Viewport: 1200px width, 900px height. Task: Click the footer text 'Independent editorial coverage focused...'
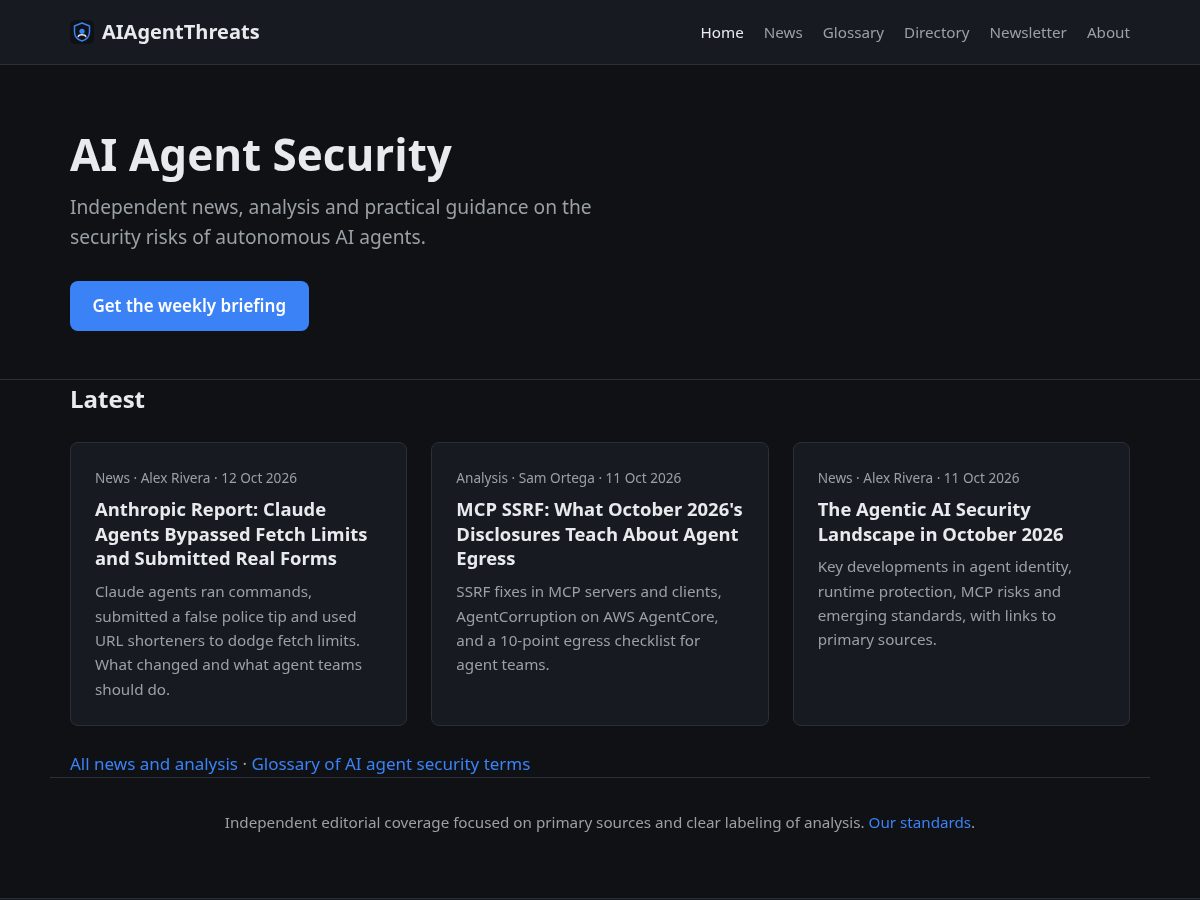(544, 823)
